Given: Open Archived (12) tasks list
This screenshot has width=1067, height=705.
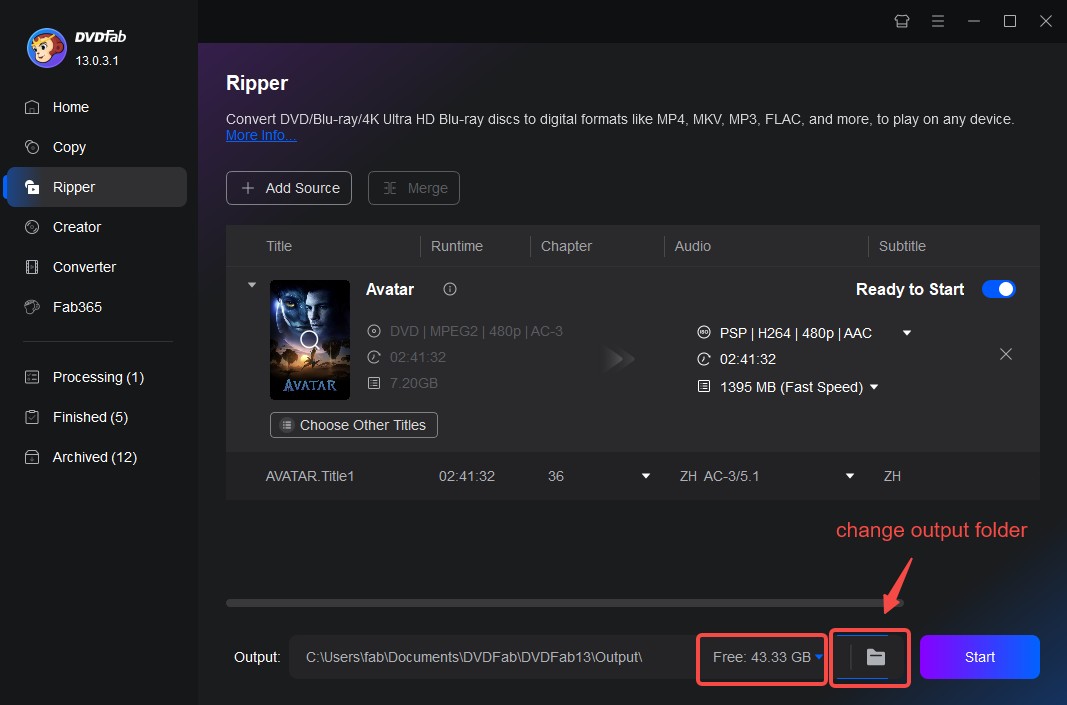Looking at the screenshot, I should tap(93, 457).
